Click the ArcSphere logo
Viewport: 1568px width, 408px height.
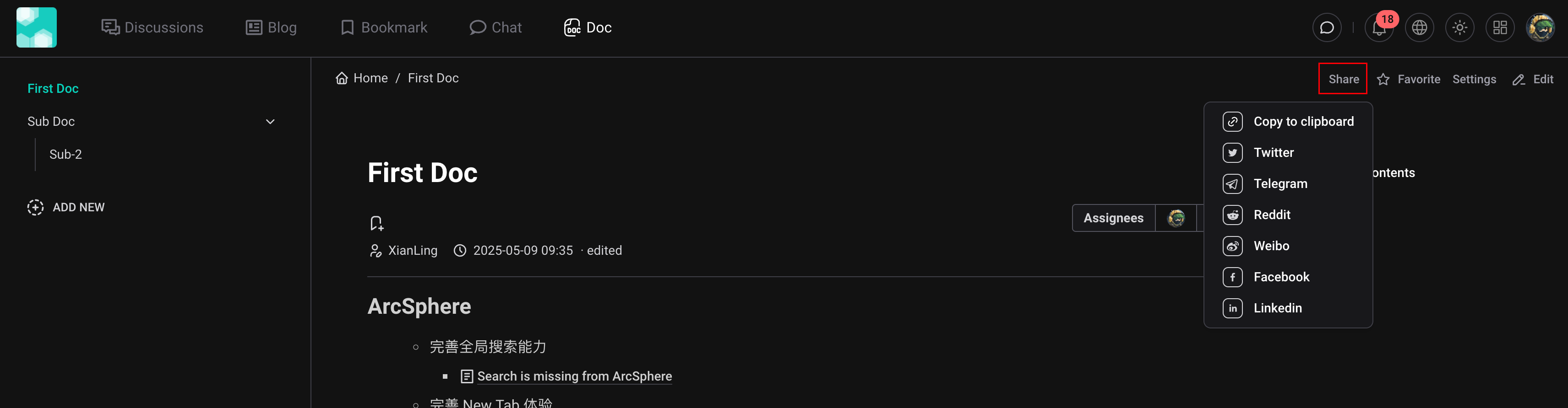pos(37,27)
